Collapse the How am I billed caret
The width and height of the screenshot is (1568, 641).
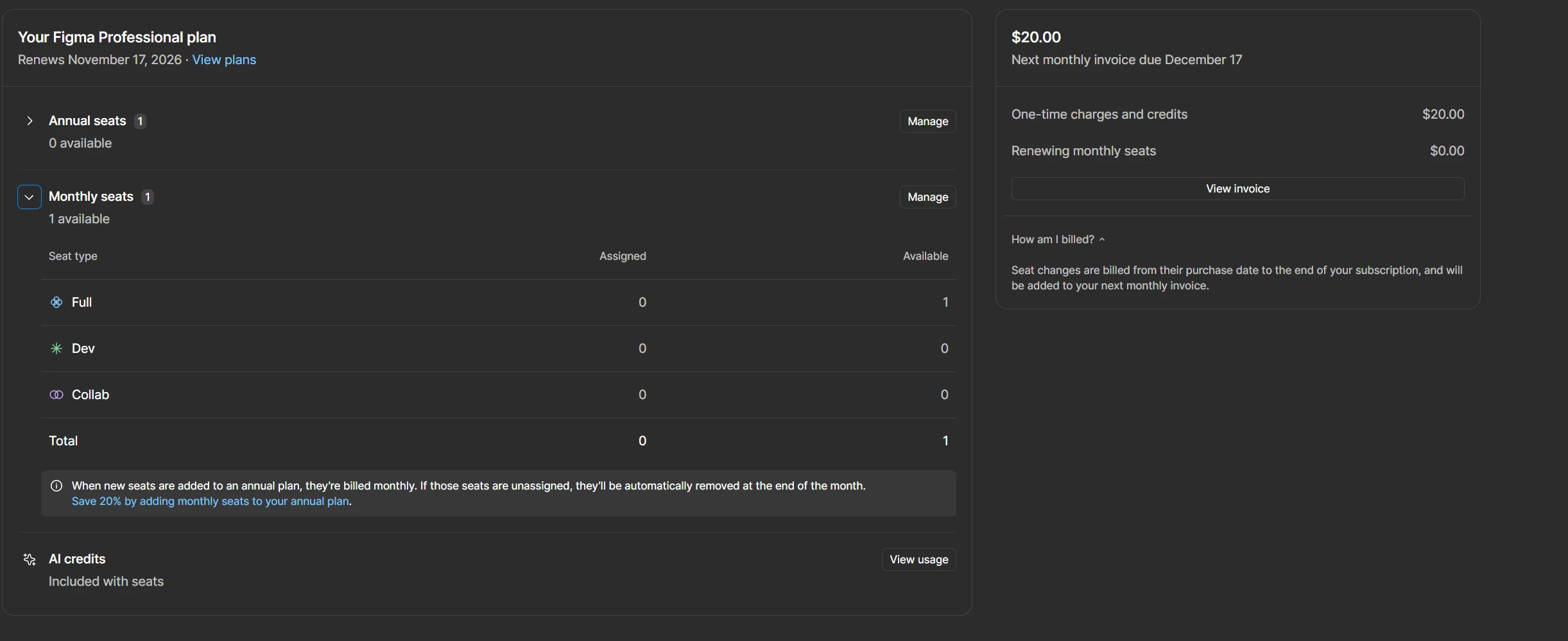(x=1102, y=239)
